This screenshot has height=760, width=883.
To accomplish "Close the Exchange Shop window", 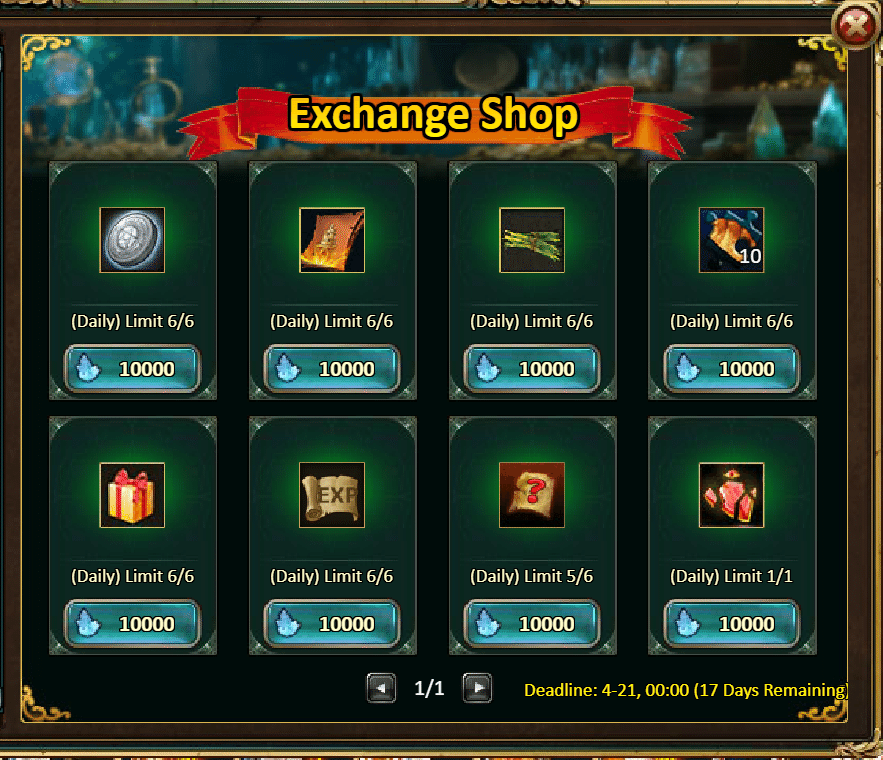I will point(855,26).
